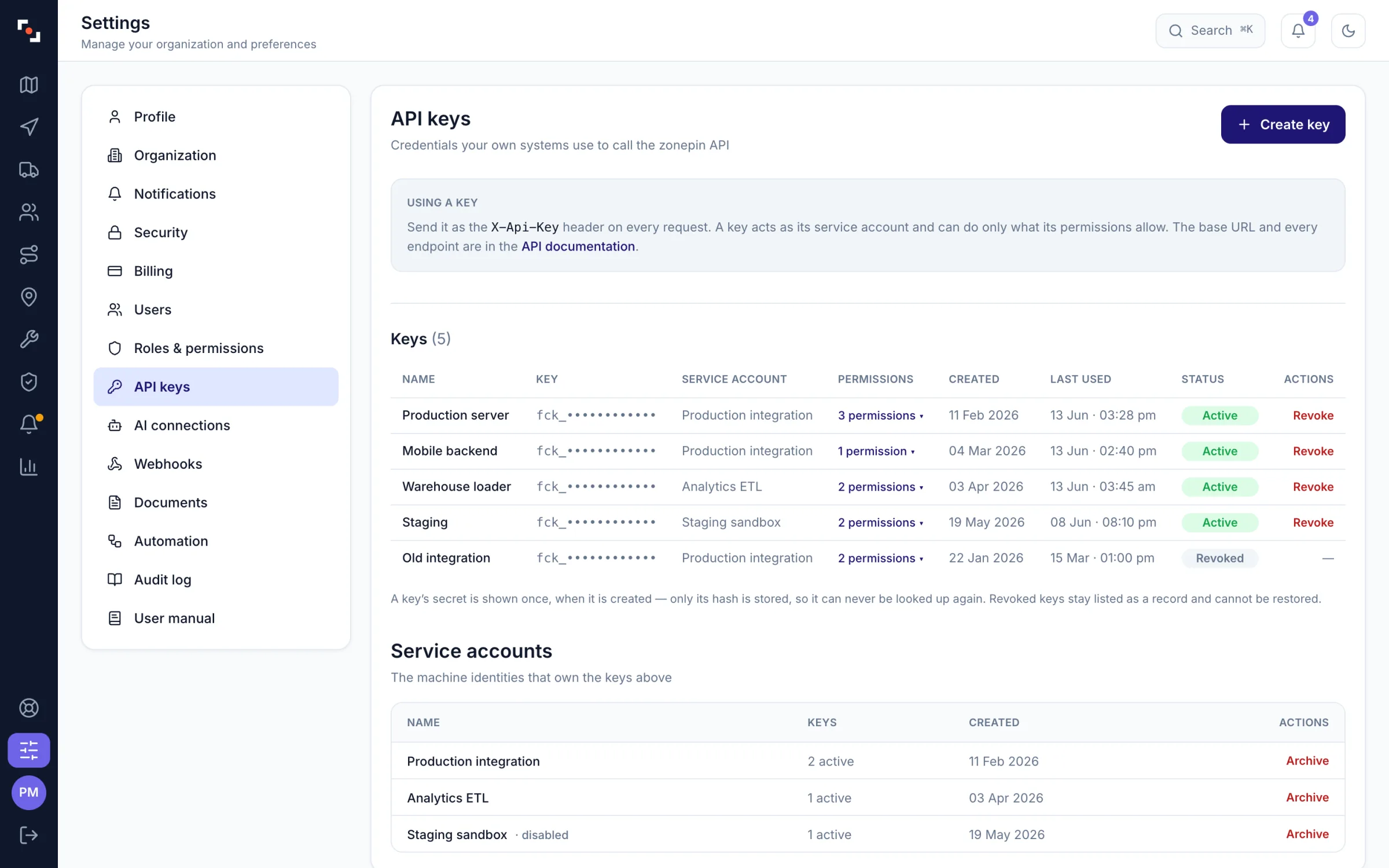Open the people icon in left sidebar
Screen dimensions: 1389x868
point(29,212)
